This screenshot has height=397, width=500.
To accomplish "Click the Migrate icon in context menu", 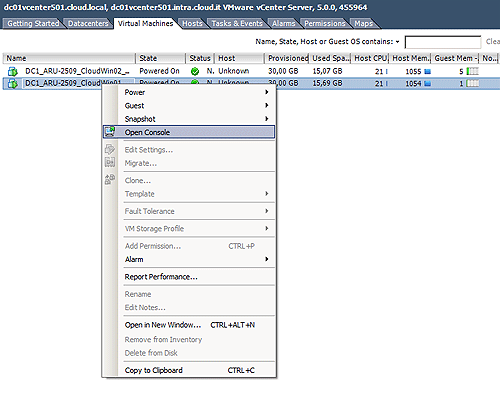I will click(110, 163).
